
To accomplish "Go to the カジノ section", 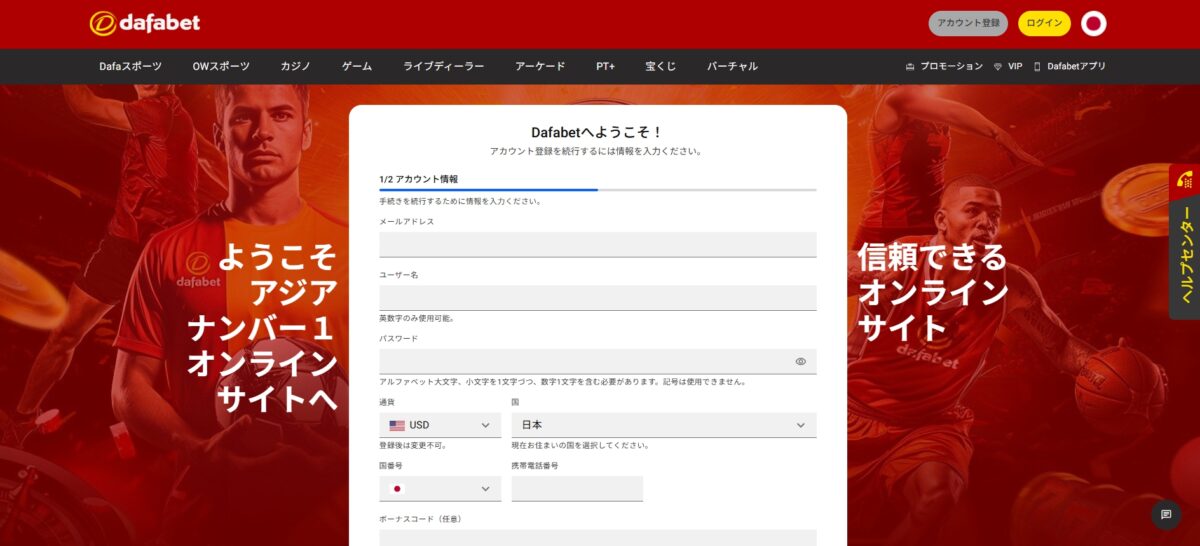I will (x=296, y=66).
